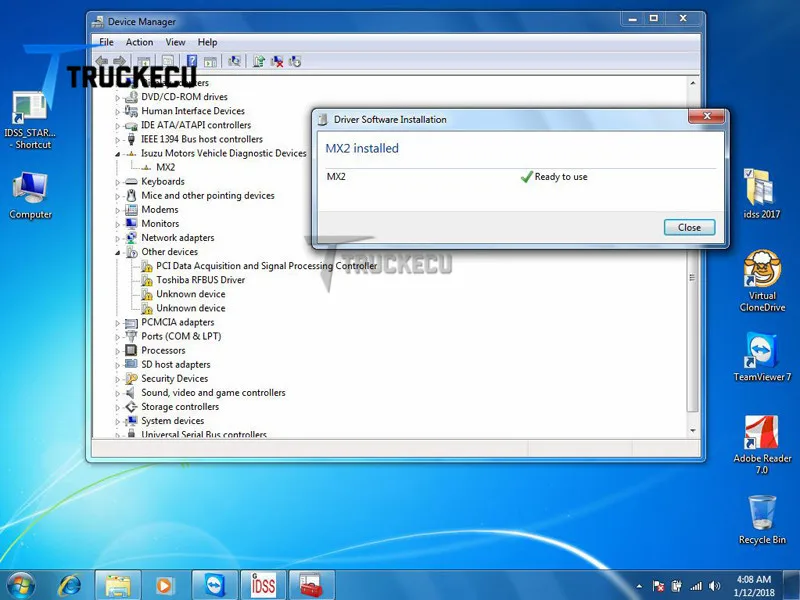Click the last Device Manager toolbar icon
This screenshot has height=600, width=800.
(x=295, y=62)
